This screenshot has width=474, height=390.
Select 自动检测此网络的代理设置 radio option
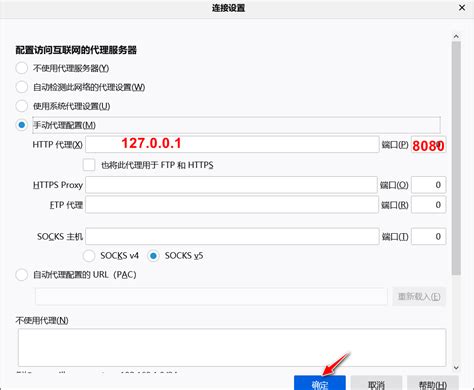(22, 87)
